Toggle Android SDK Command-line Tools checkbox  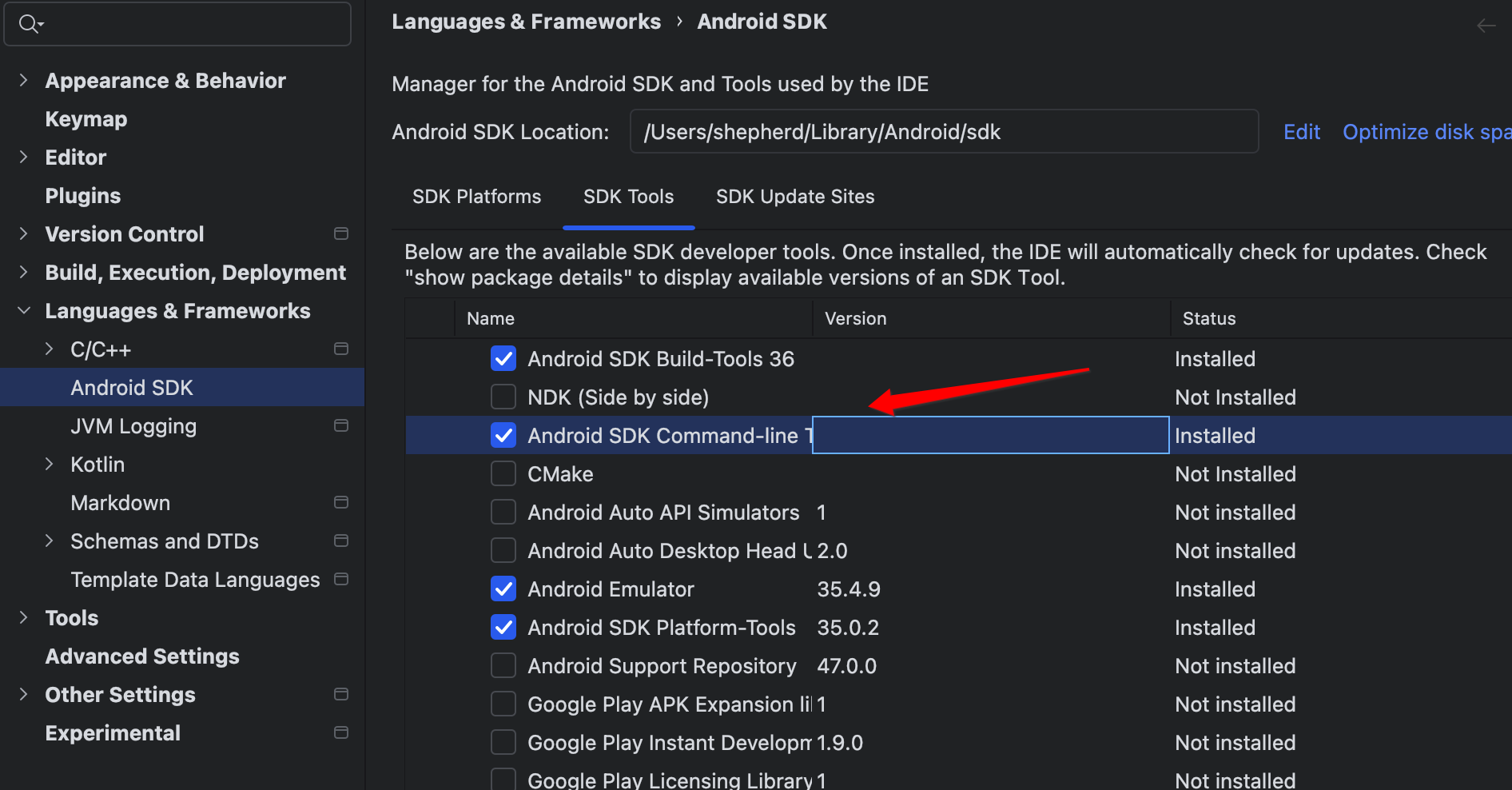coord(503,435)
